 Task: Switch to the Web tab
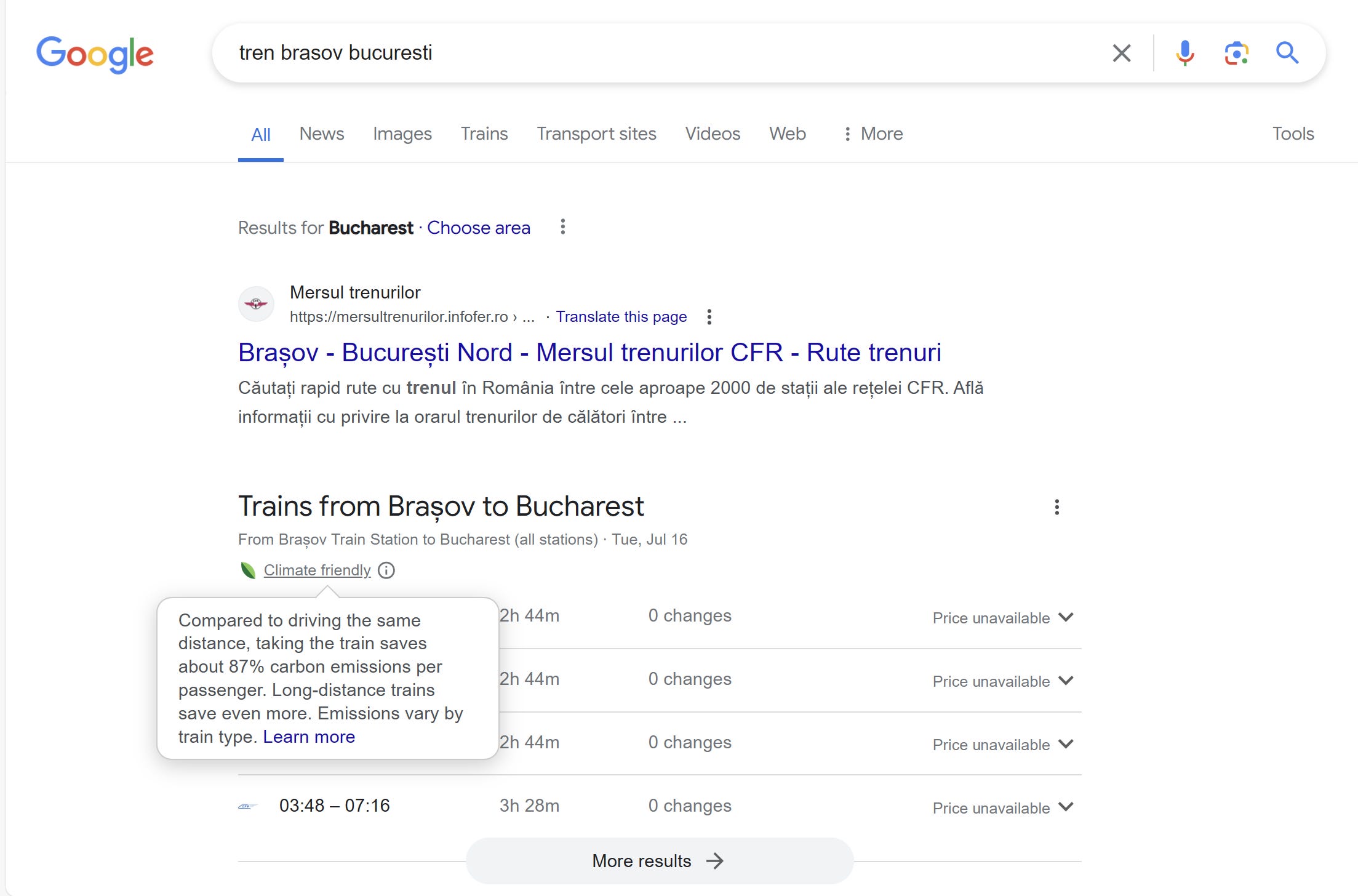pos(788,134)
